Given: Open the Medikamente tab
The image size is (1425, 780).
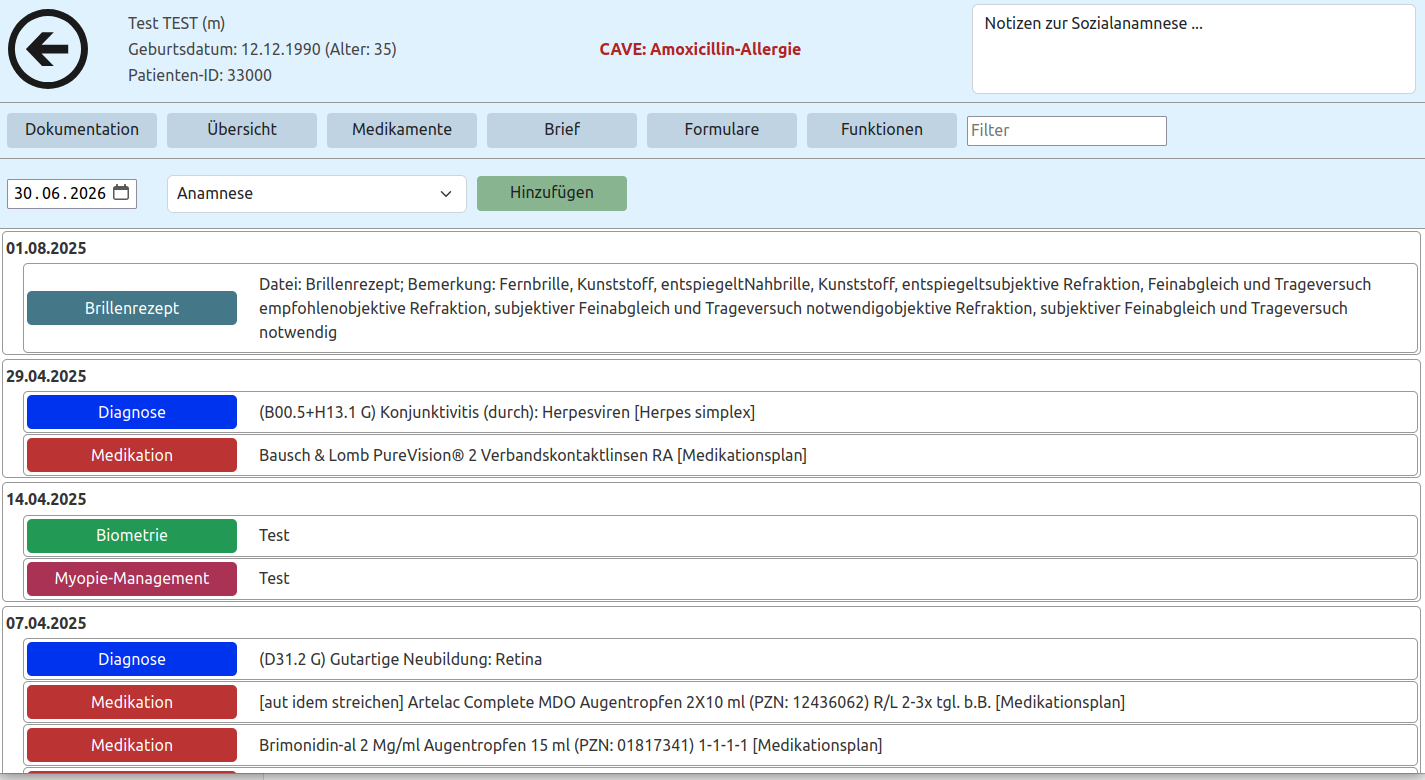Looking at the screenshot, I should pos(402,130).
